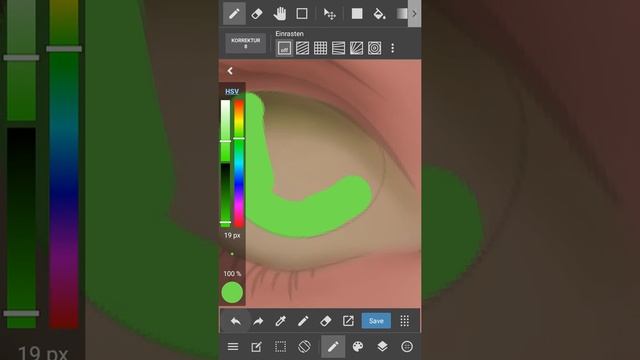
Task: Open the color palette panel
Action: (358, 347)
